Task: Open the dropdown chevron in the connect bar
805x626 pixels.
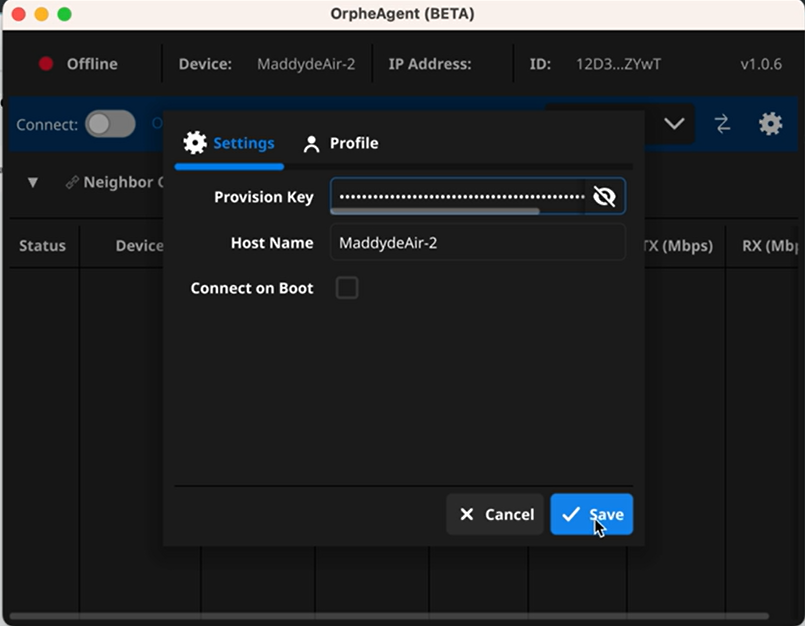Action: (674, 124)
